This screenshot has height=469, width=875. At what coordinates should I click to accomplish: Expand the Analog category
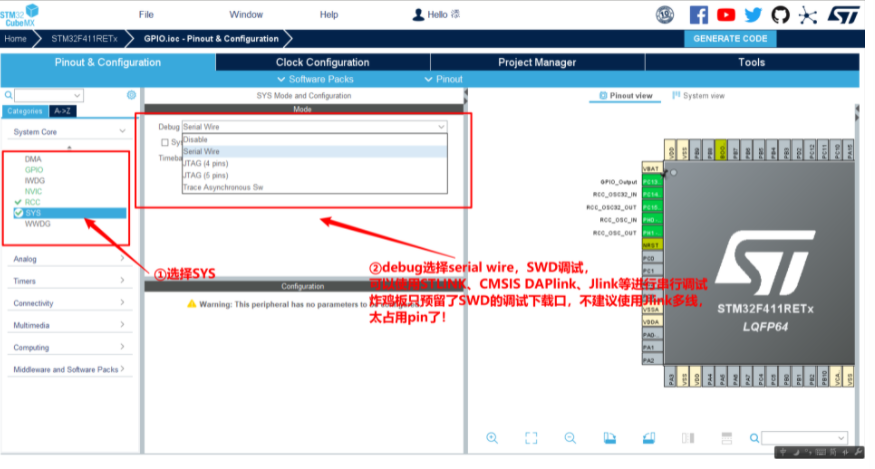69,259
